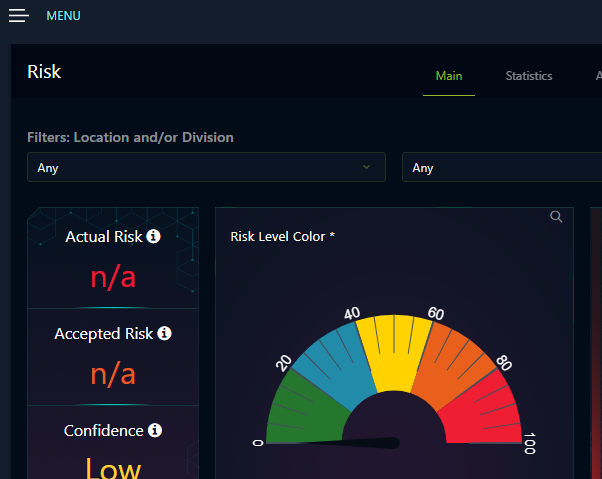
Task: Click the info icon beside Actual Risk
Action: [x=153, y=237]
